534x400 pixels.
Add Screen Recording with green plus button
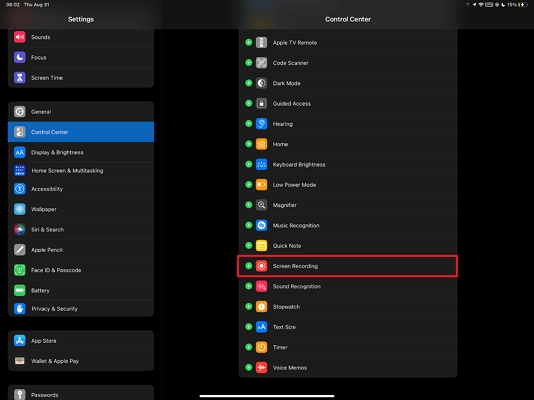tap(249, 266)
